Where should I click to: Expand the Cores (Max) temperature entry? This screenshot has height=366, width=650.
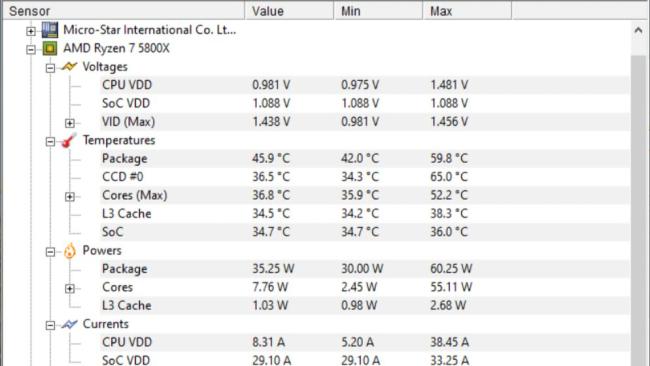pyautogui.click(x=70, y=196)
